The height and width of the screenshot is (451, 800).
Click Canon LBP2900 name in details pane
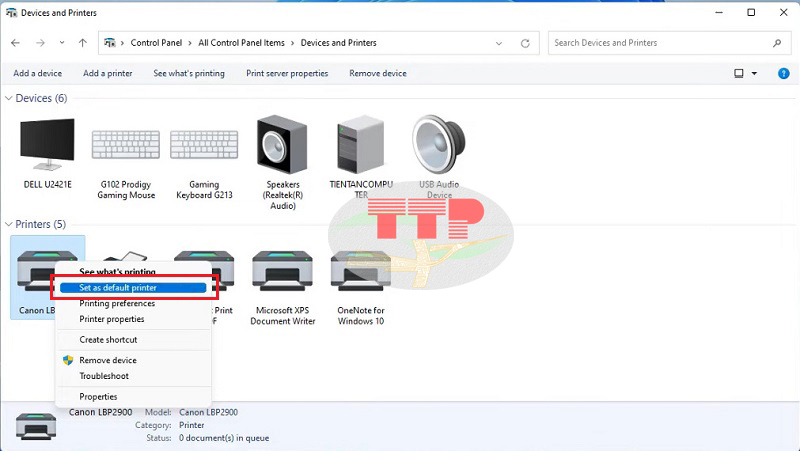point(101,412)
